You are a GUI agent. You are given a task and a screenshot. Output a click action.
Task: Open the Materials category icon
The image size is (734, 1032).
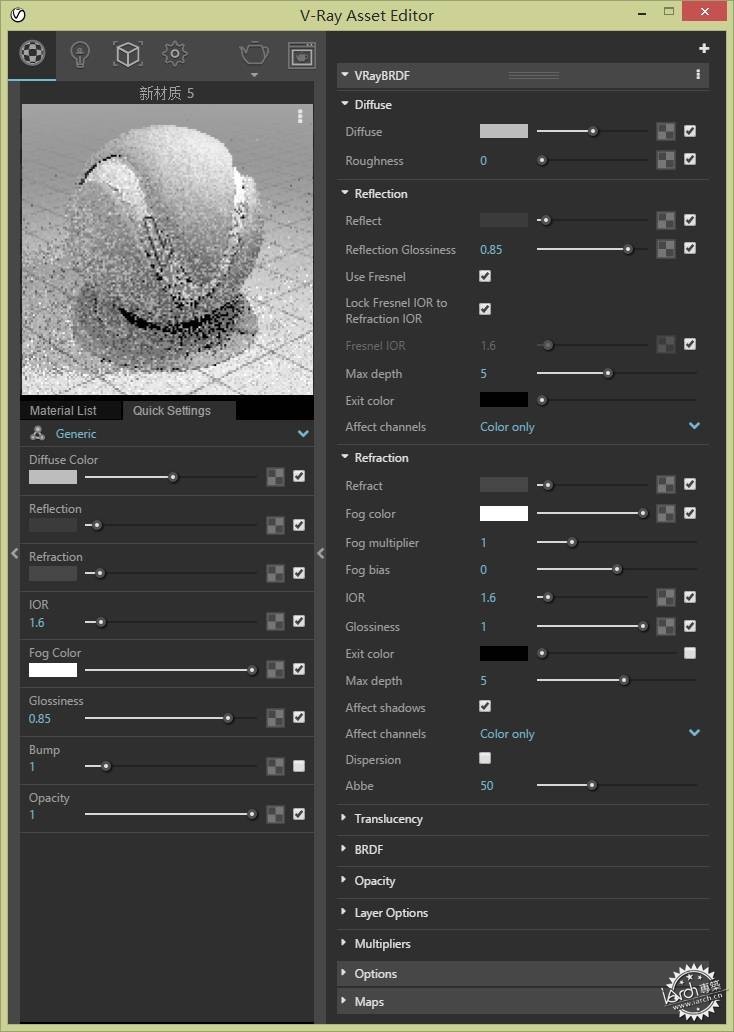pos(32,53)
